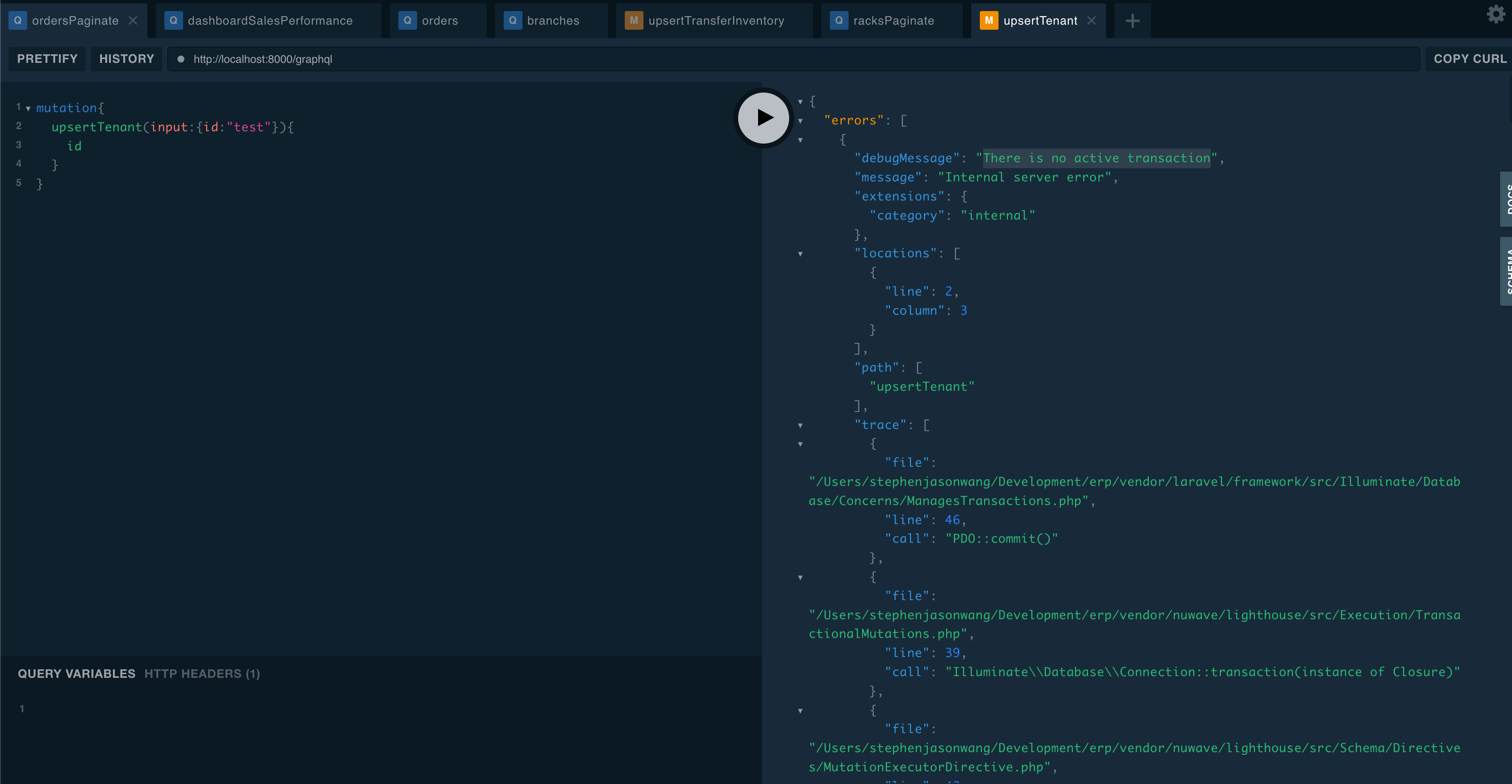The image size is (1512, 784).
Task: Click the M icon on upsertTransferInventory tab
Action: point(633,20)
